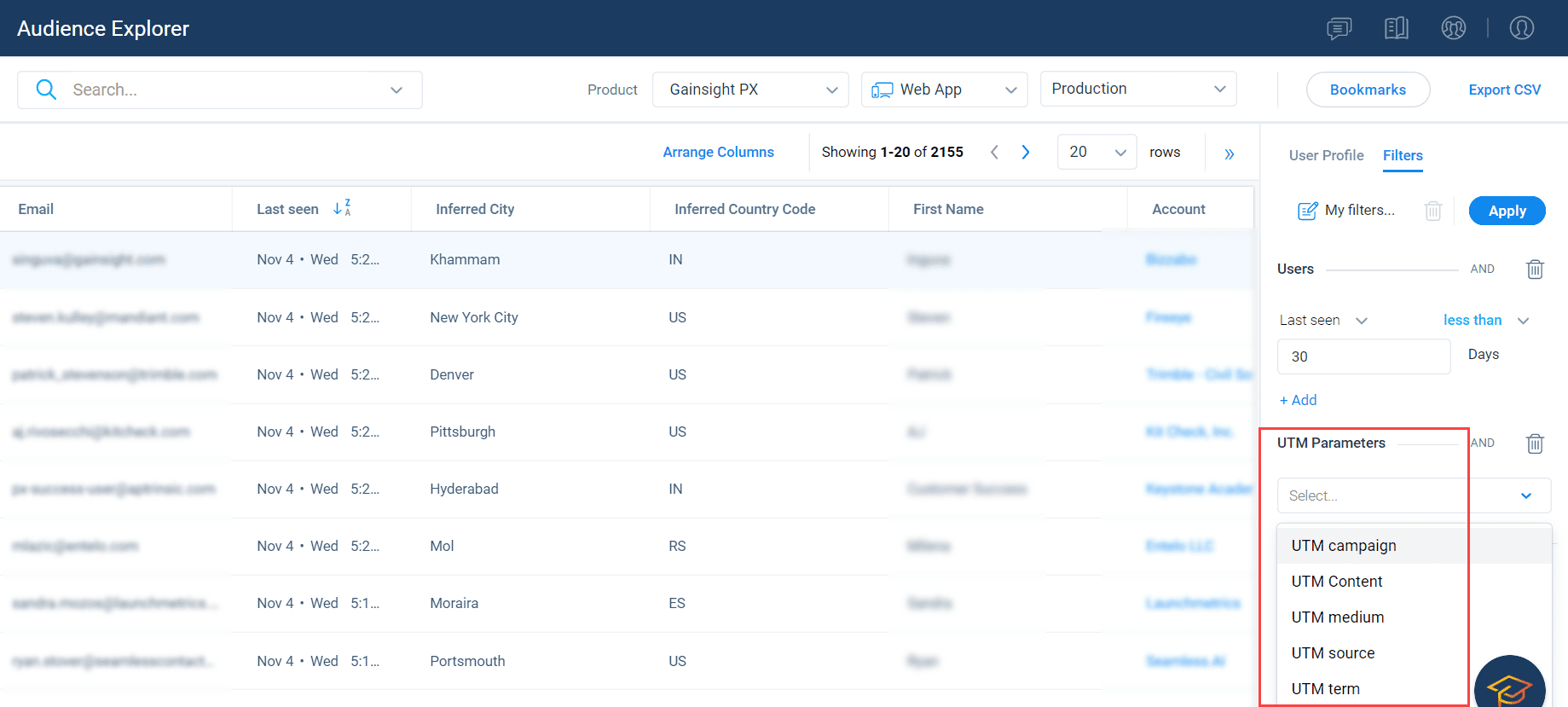
Task: Open the Production environment dropdown
Action: (1137, 89)
